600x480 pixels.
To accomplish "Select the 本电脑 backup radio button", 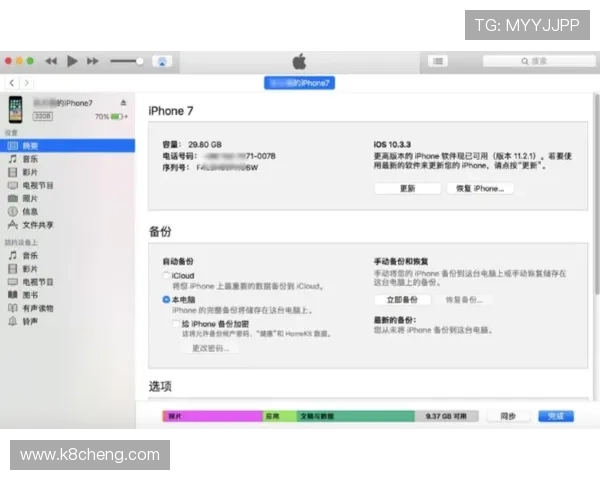I will click(166, 299).
